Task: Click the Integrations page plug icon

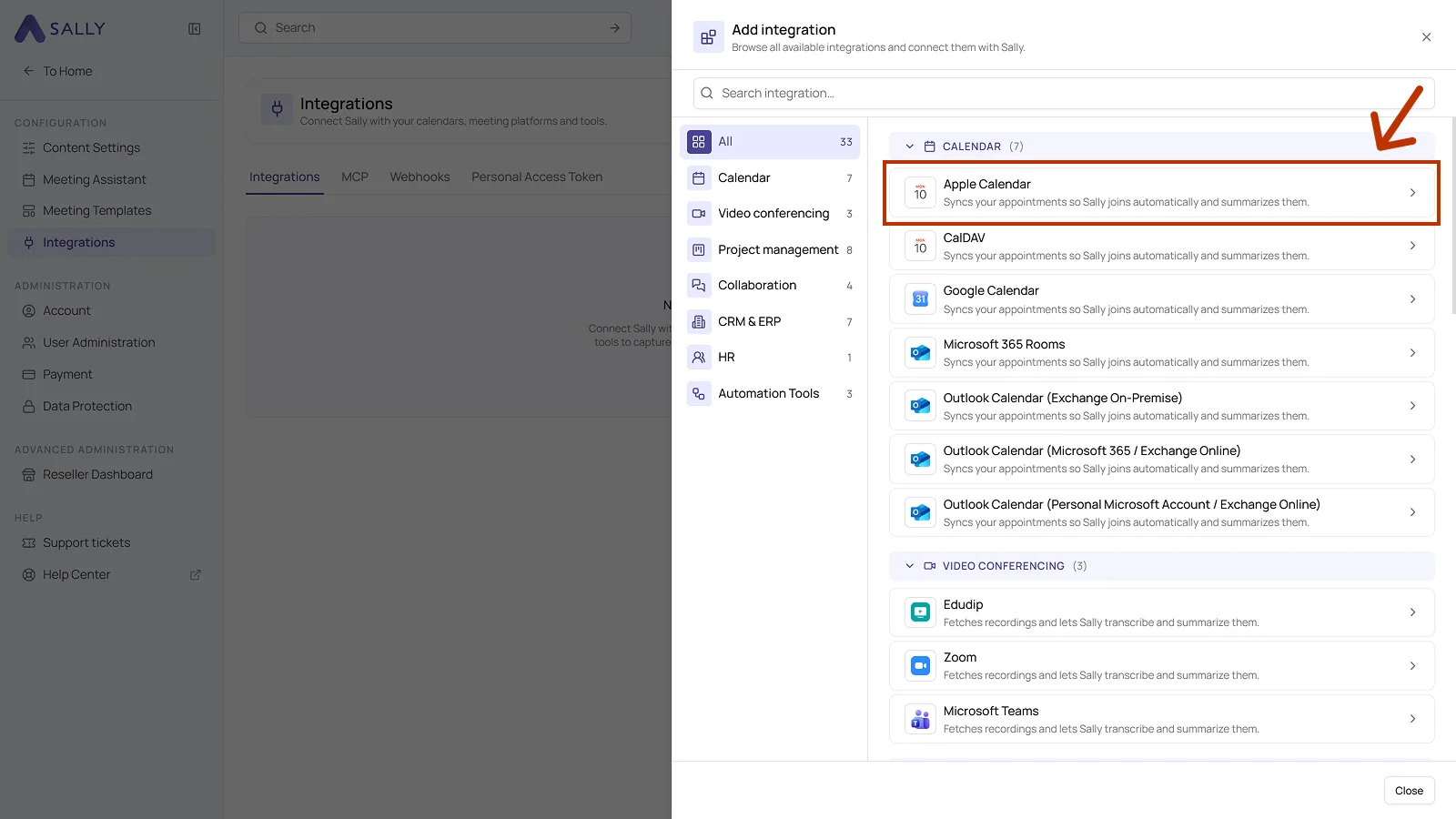Action: 277,109
